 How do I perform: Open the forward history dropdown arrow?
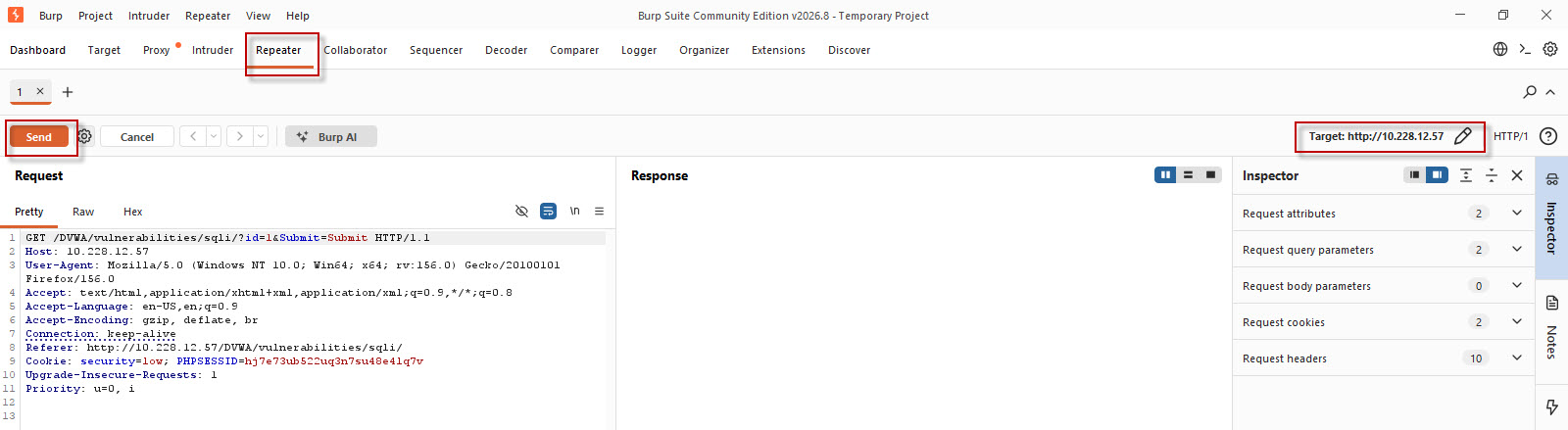tap(261, 136)
